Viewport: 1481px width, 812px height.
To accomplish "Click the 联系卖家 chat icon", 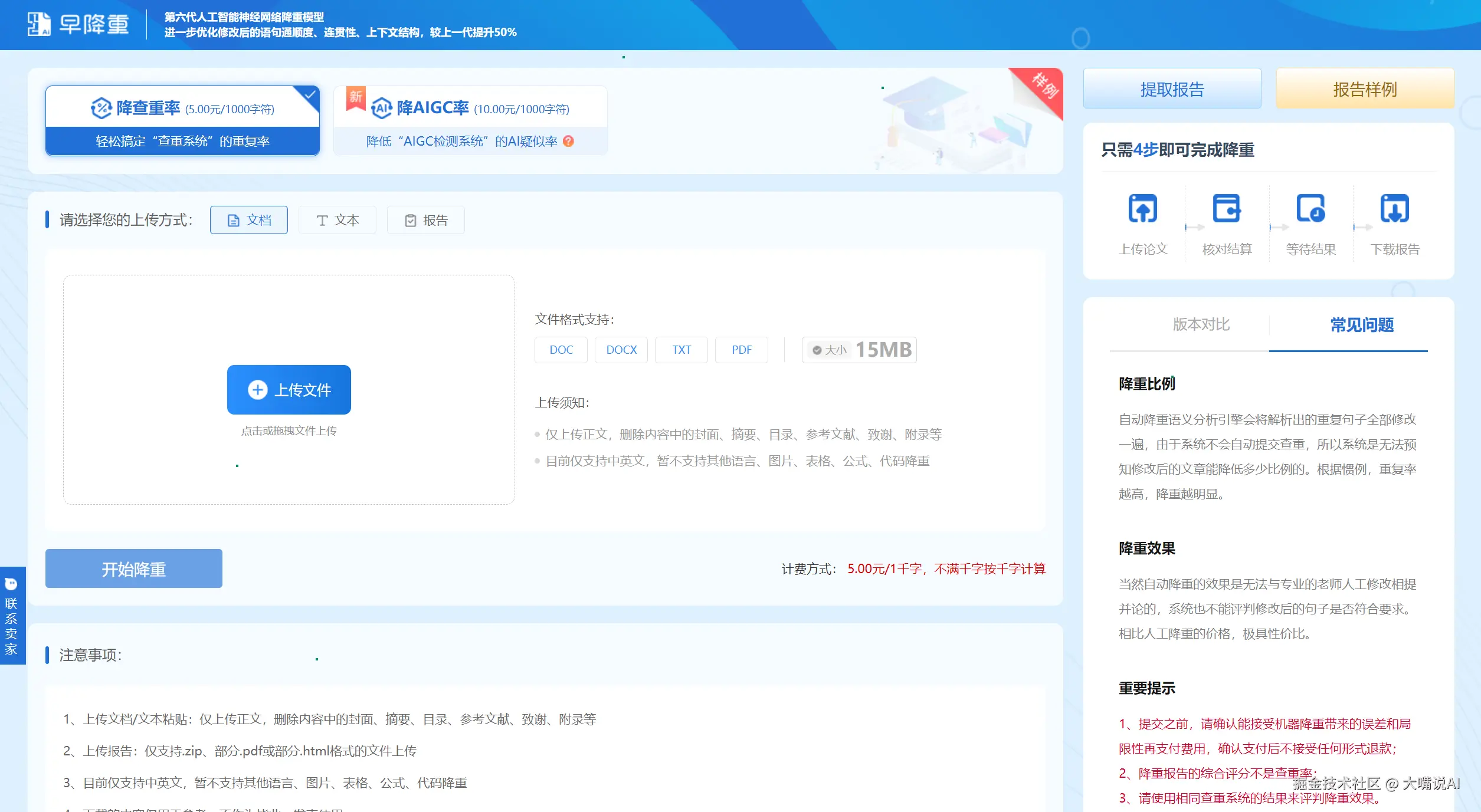I will click(11, 584).
